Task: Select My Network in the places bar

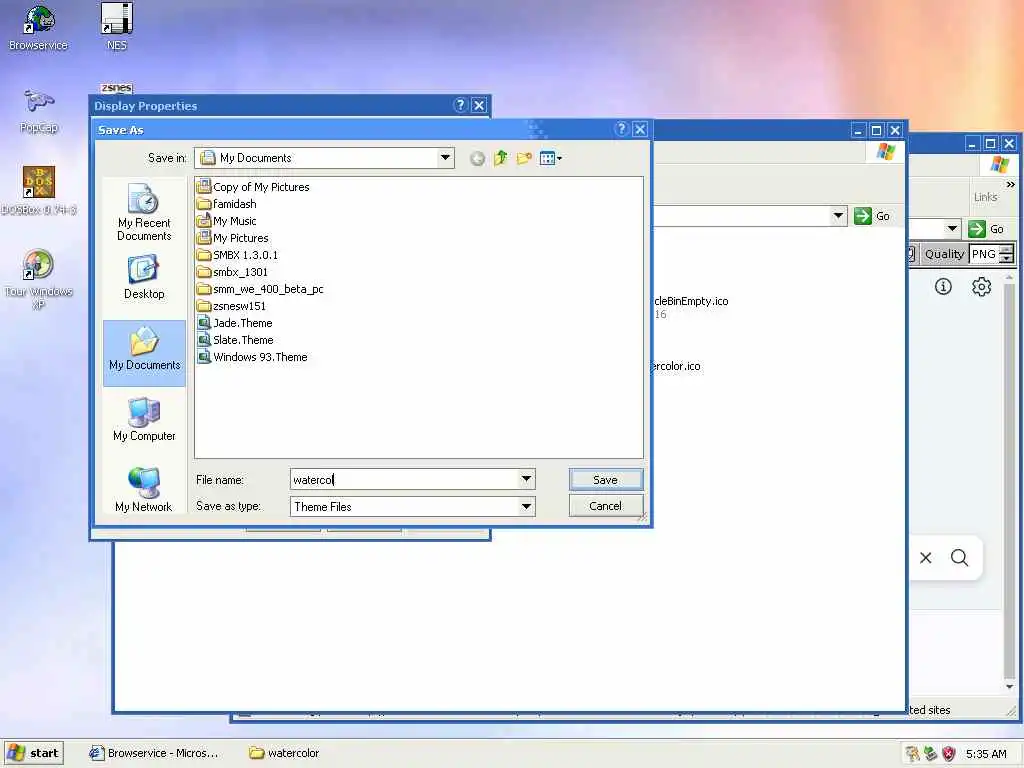Action: coord(144,490)
